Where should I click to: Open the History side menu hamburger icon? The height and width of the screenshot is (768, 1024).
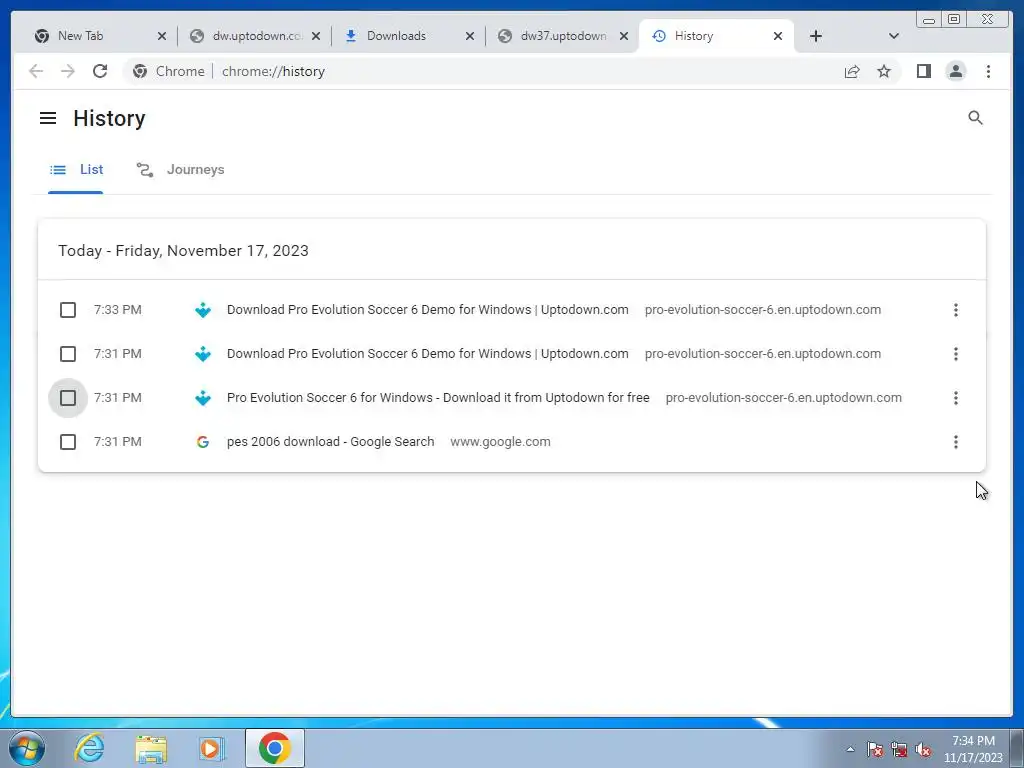pos(48,118)
